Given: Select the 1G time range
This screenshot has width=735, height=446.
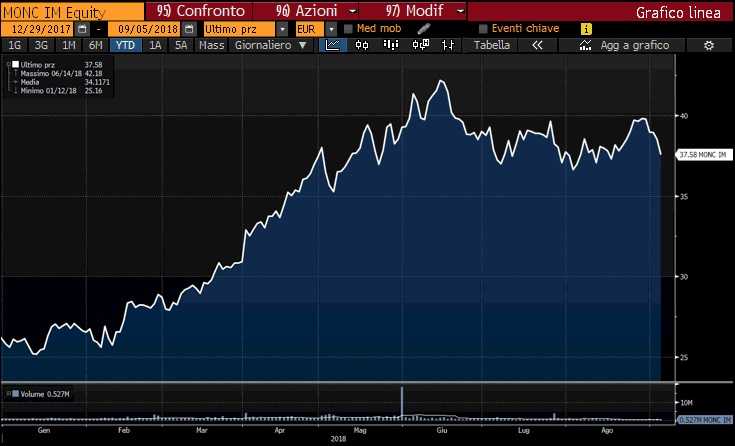Looking at the screenshot, I should 15,45.
